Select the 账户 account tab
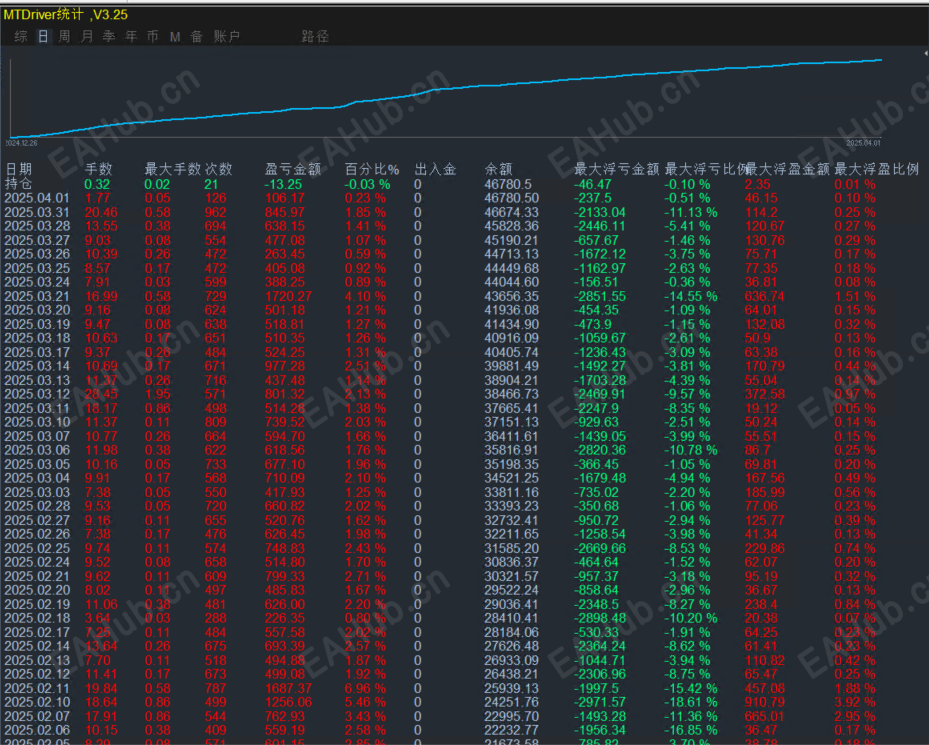 227,37
